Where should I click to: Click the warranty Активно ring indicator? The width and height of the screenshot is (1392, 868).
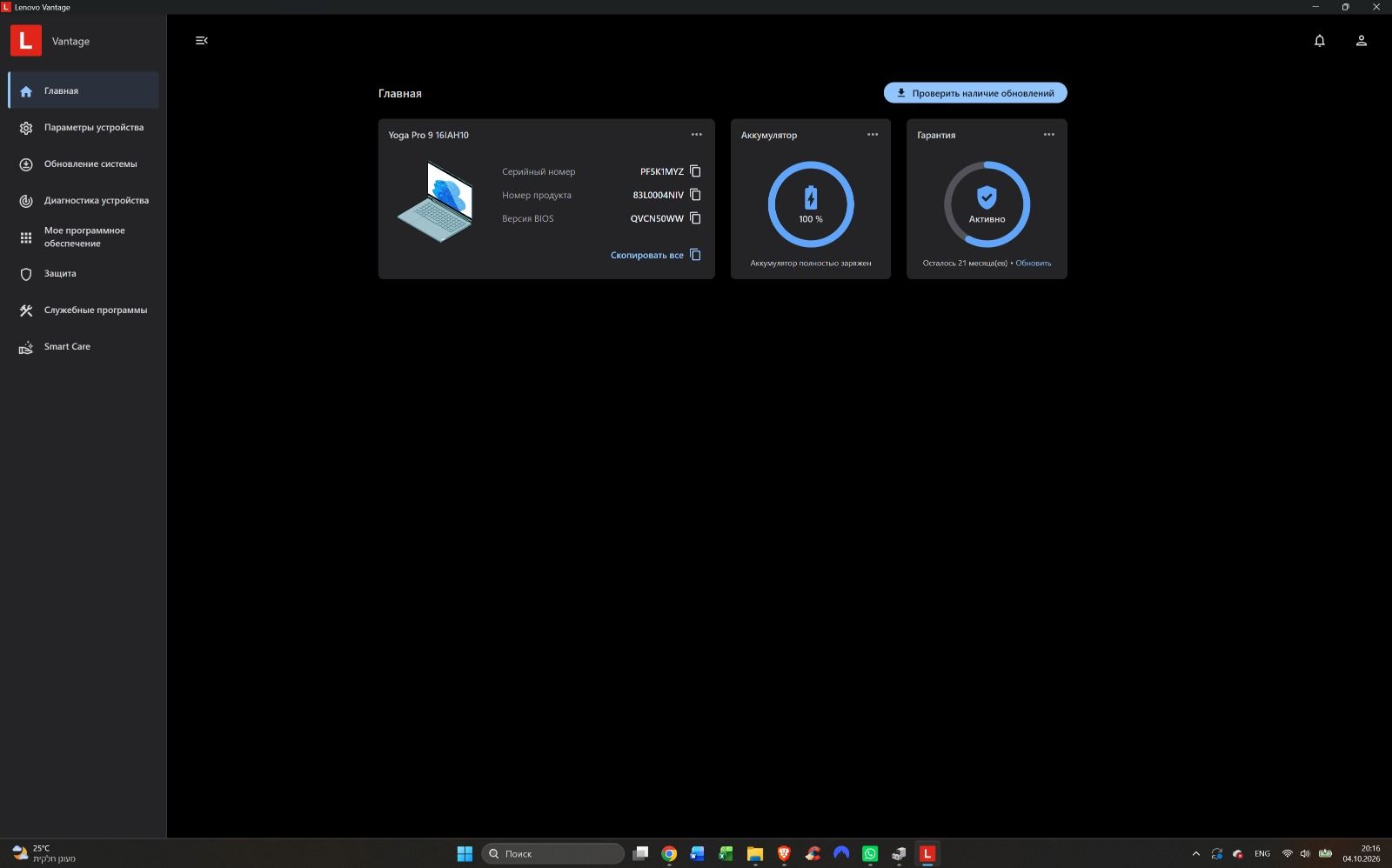987,204
